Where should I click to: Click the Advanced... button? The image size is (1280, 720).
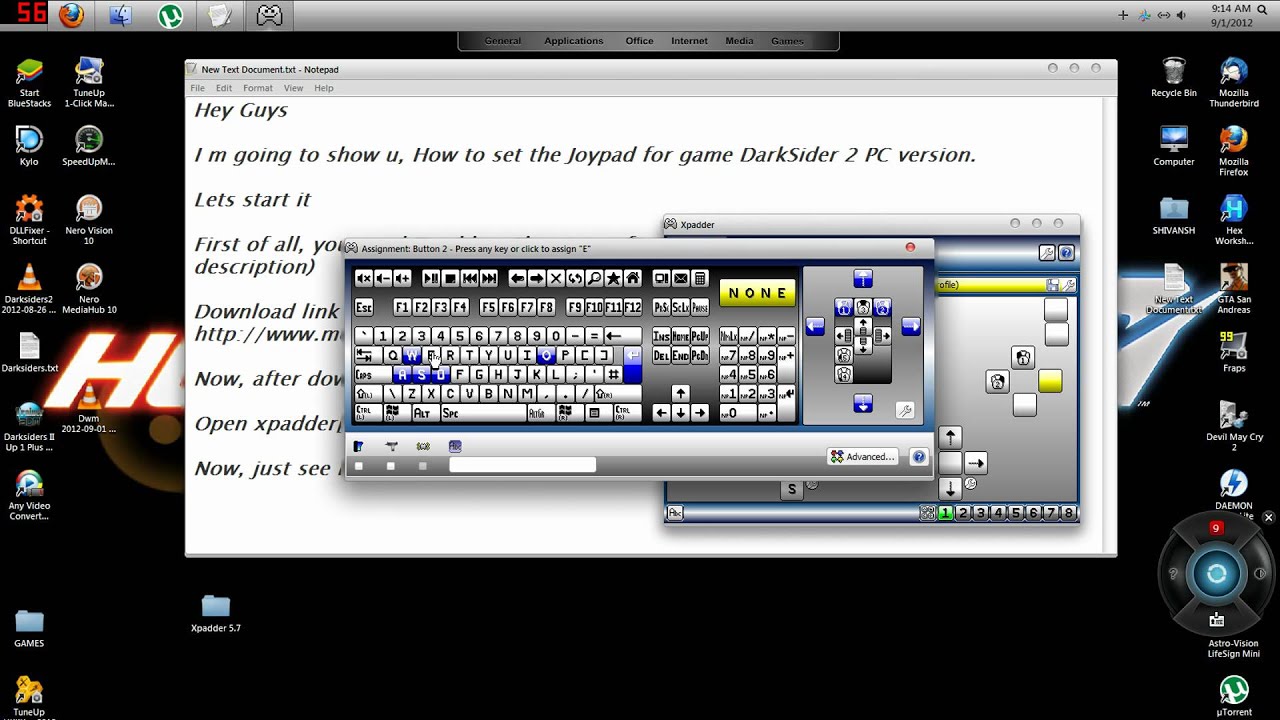click(x=863, y=457)
